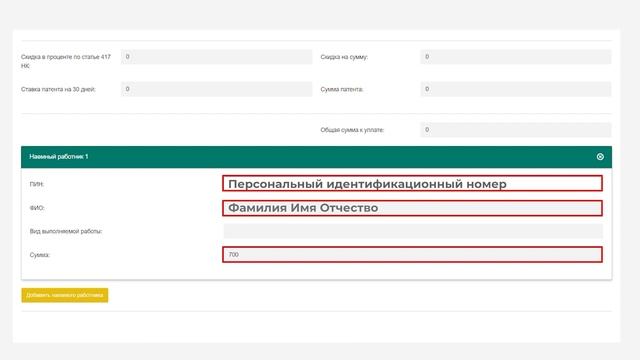
Task: Click the ФИО input field
Action: 412,208
